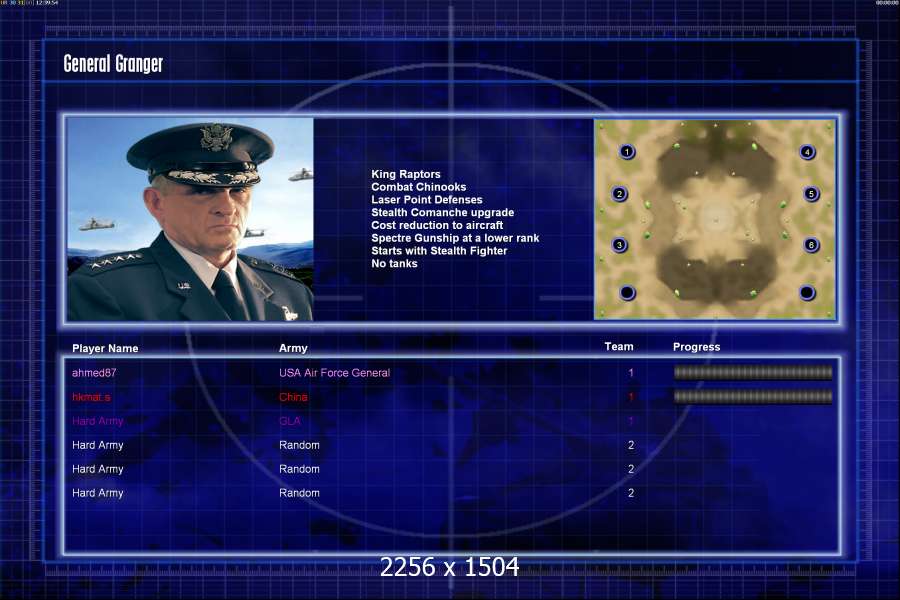Select start position 1 on the map
Viewport: 900px width, 600px height.
point(627,152)
